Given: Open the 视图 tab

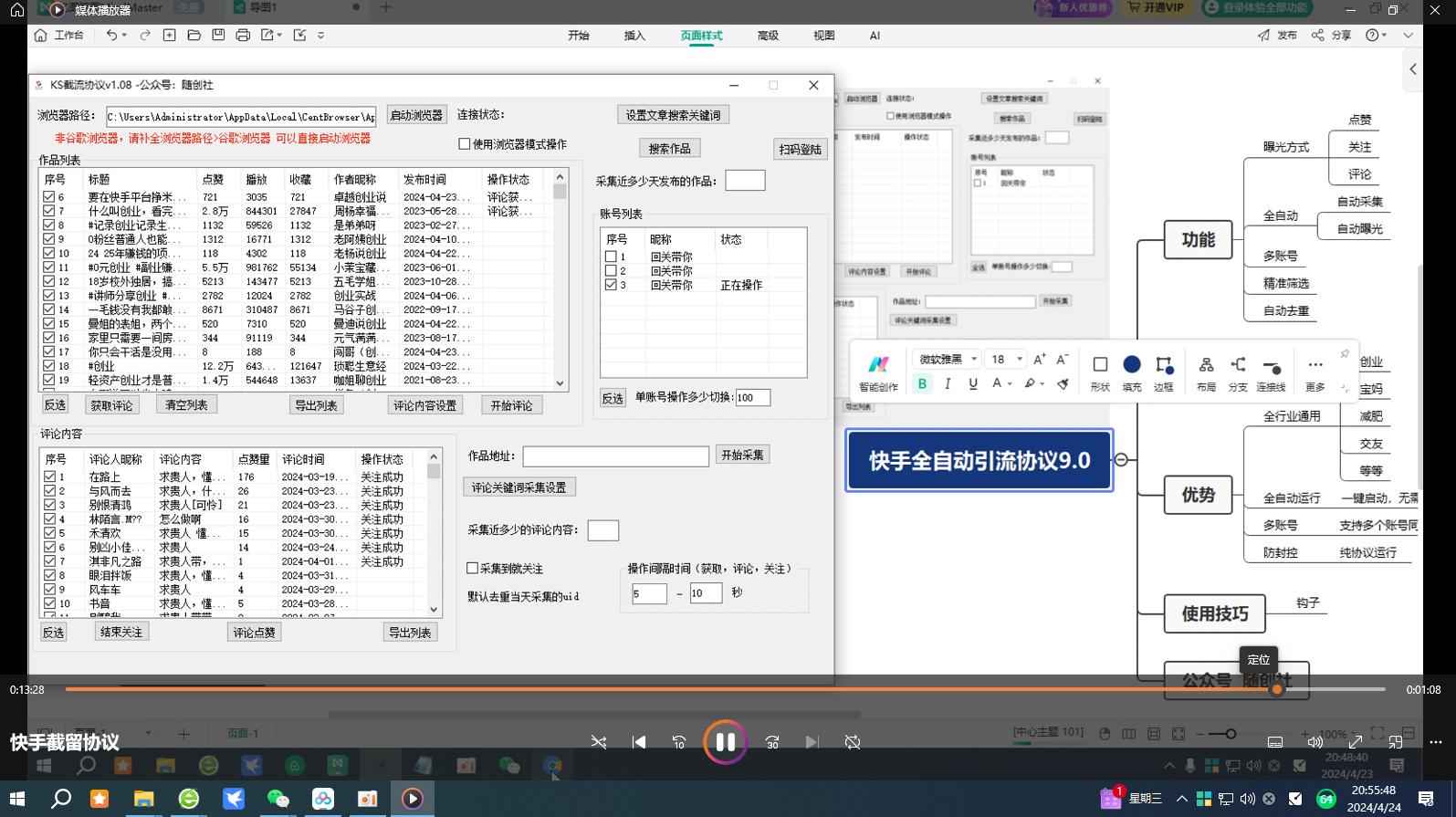Looking at the screenshot, I should click(x=823, y=36).
